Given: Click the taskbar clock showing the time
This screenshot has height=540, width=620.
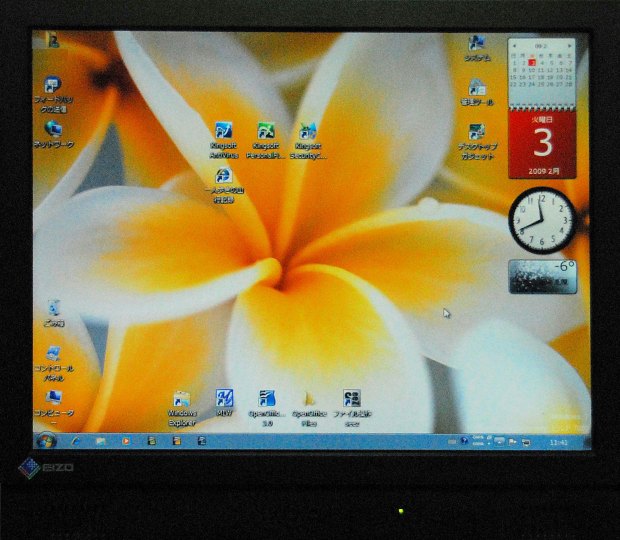Looking at the screenshot, I should point(559,442).
